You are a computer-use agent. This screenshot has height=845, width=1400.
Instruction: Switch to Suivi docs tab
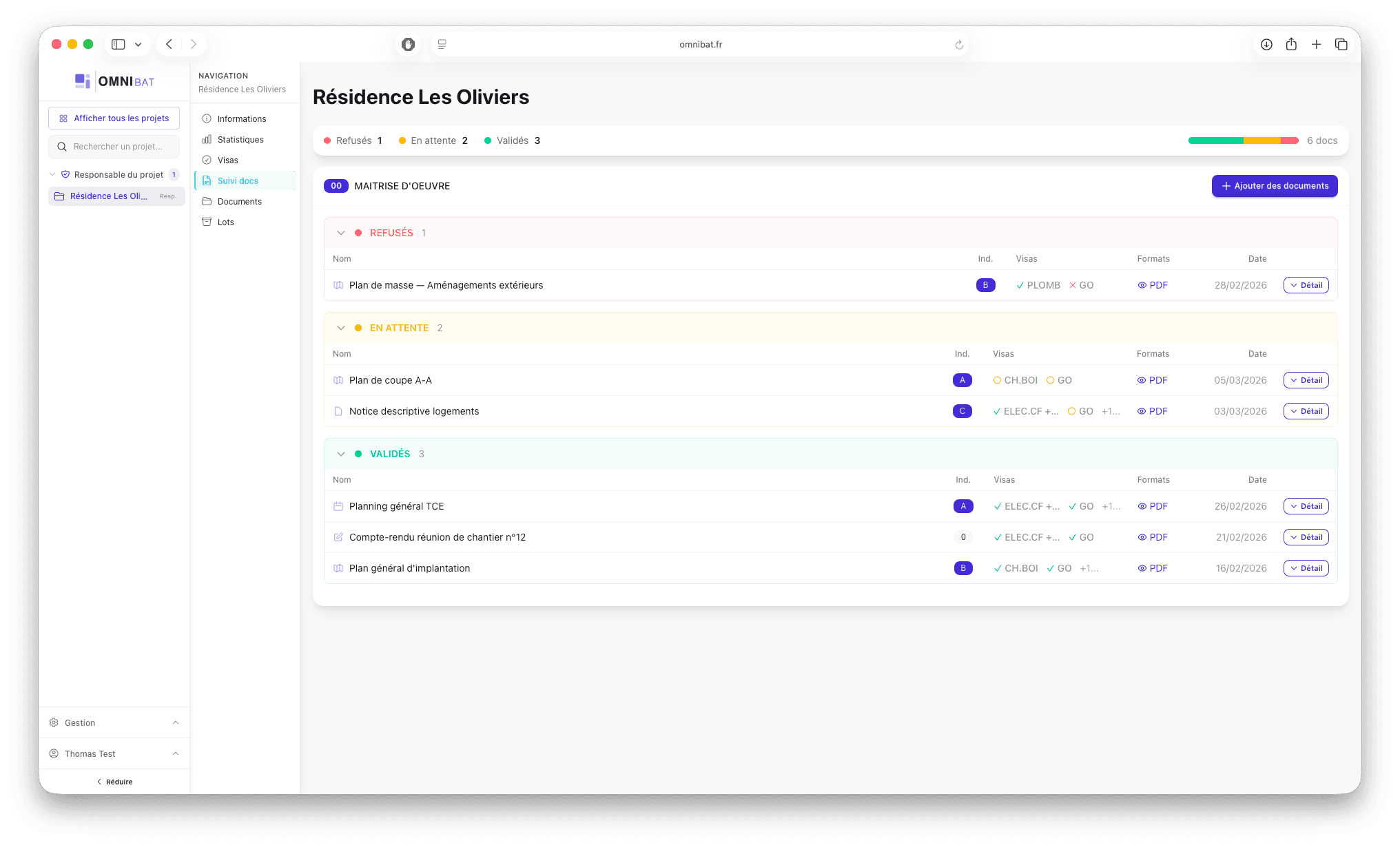click(x=237, y=180)
